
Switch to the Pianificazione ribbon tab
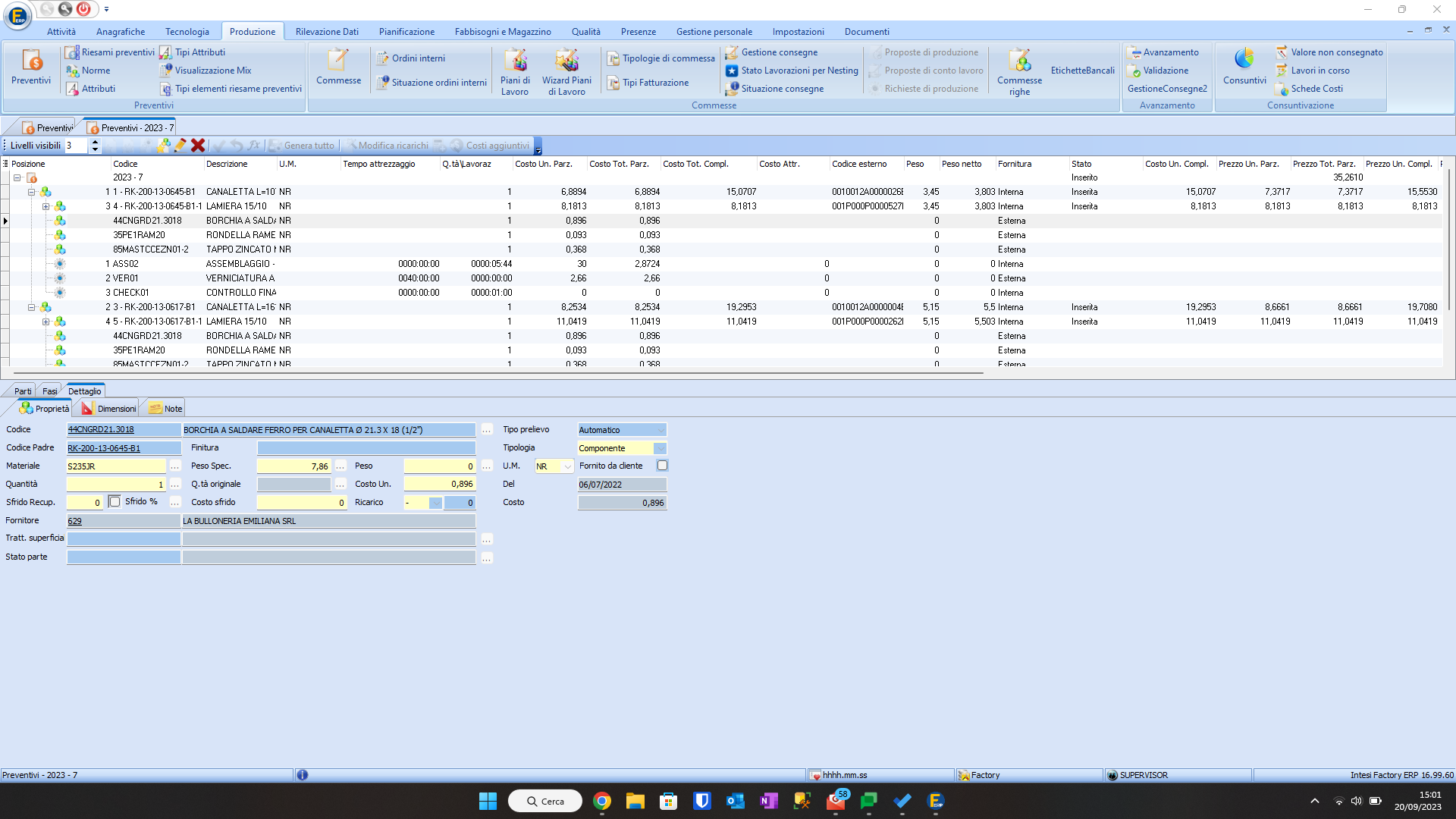click(x=406, y=32)
